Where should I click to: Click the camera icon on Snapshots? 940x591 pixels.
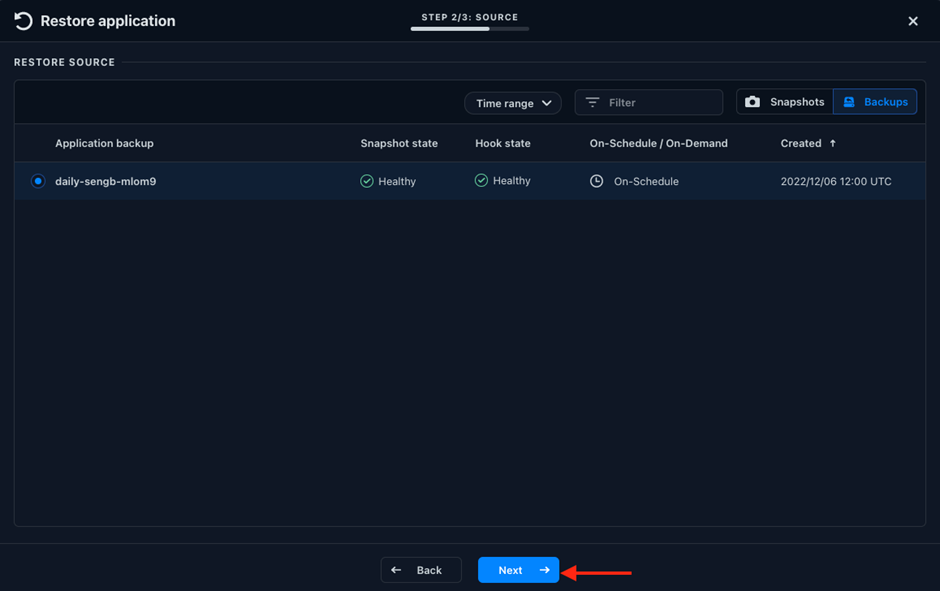(x=752, y=102)
